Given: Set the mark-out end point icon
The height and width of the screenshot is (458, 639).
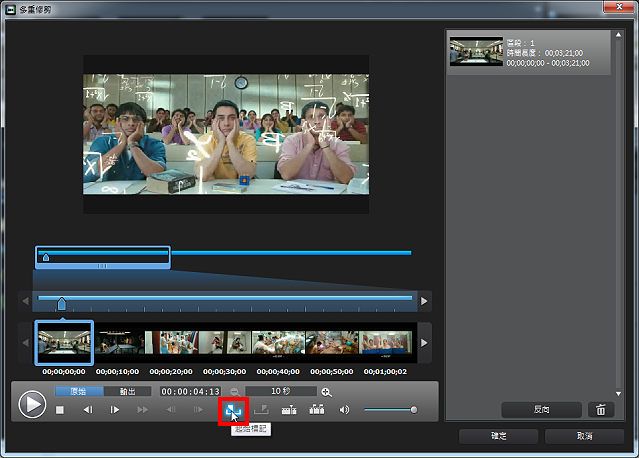Looking at the screenshot, I should (261, 410).
